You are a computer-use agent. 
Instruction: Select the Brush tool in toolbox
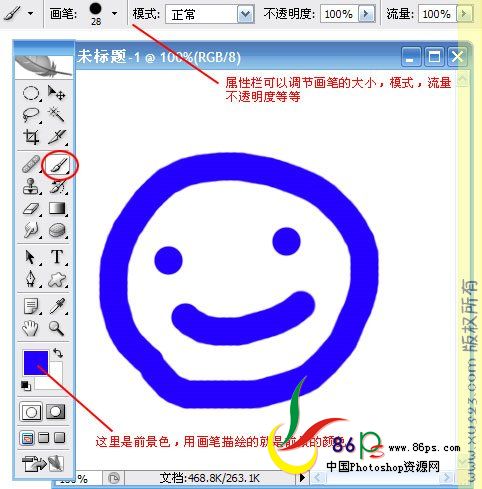(59, 165)
